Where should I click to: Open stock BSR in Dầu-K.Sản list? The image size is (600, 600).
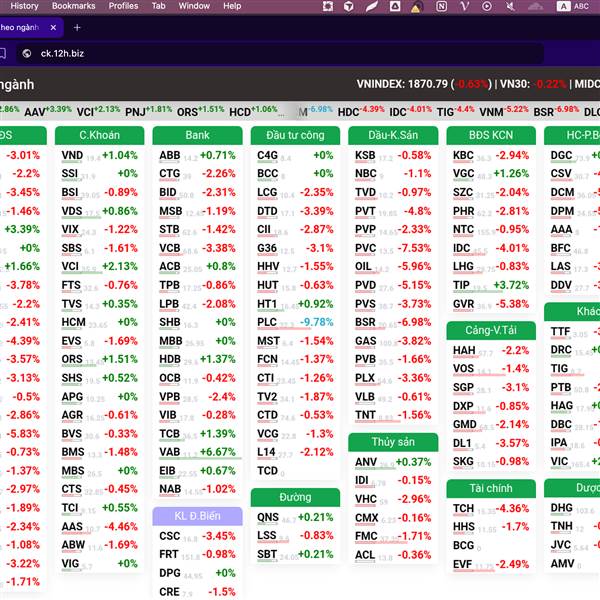[365, 323]
